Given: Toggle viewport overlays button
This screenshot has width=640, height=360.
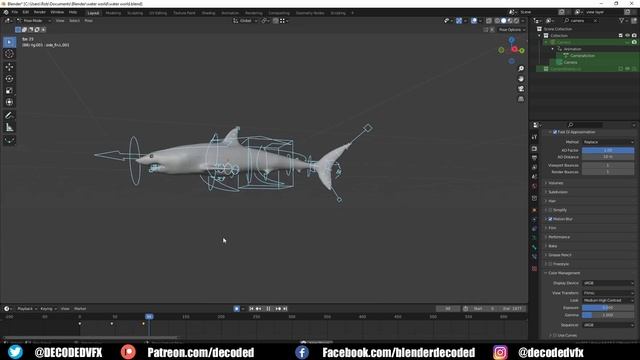Looking at the screenshot, I should click(x=474, y=21).
